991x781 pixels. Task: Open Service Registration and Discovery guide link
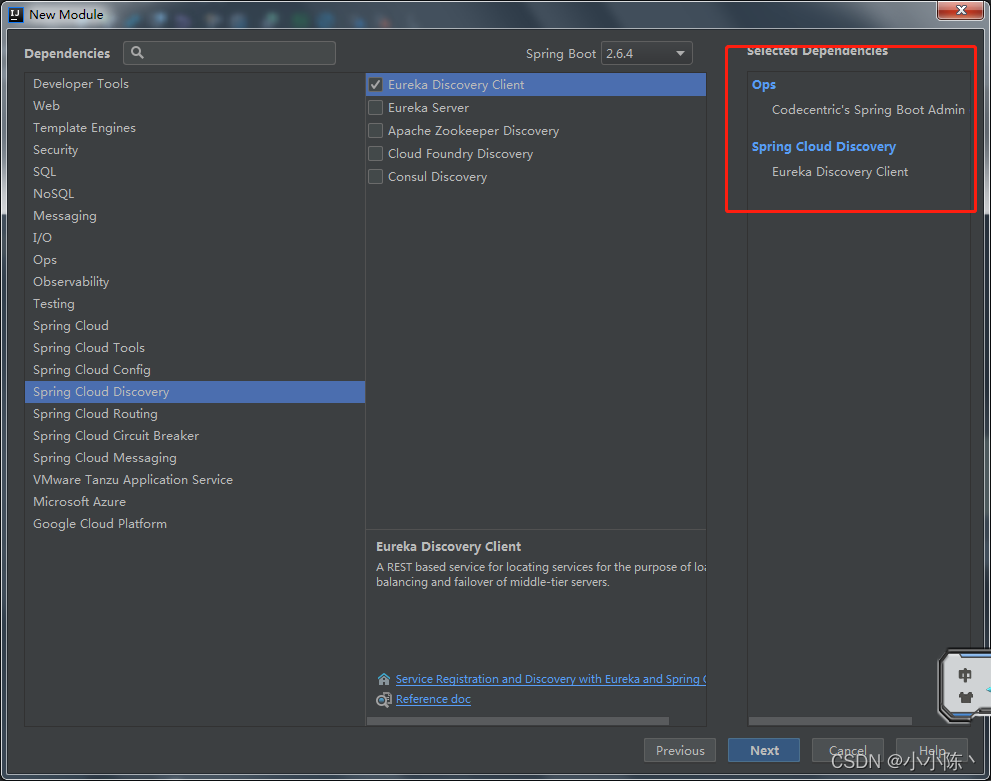point(550,679)
